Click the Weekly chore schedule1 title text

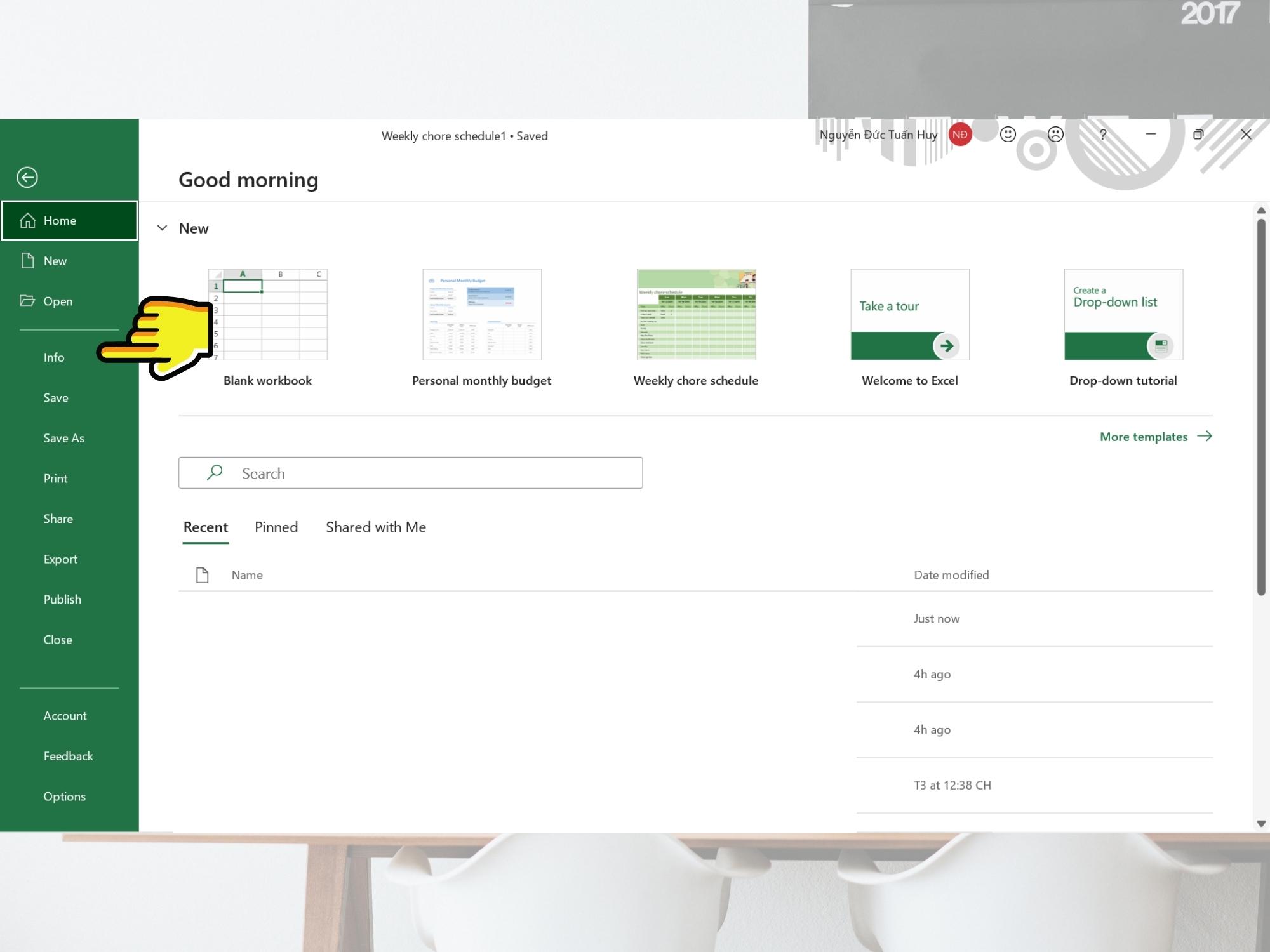pyautogui.click(x=444, y=136)
